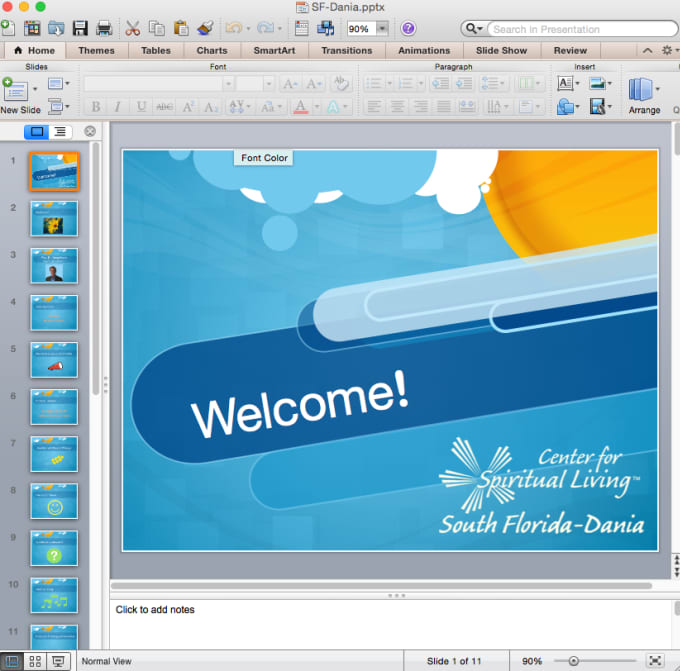This screenshot has width=680, height=671.
Task: Toggle Underline formatting
Action: pyautogui.click(x=141, y=106)
